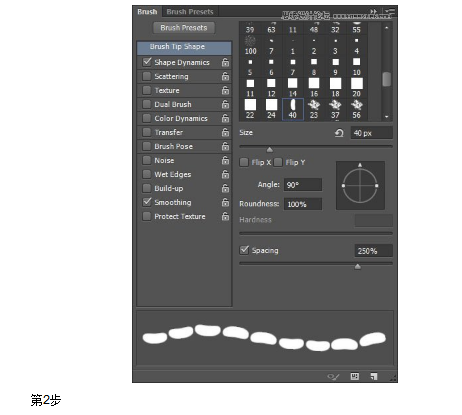Choose the square brush tip labeled 22
This screenshot has height=415, width=462.
(x=250, y=109)
